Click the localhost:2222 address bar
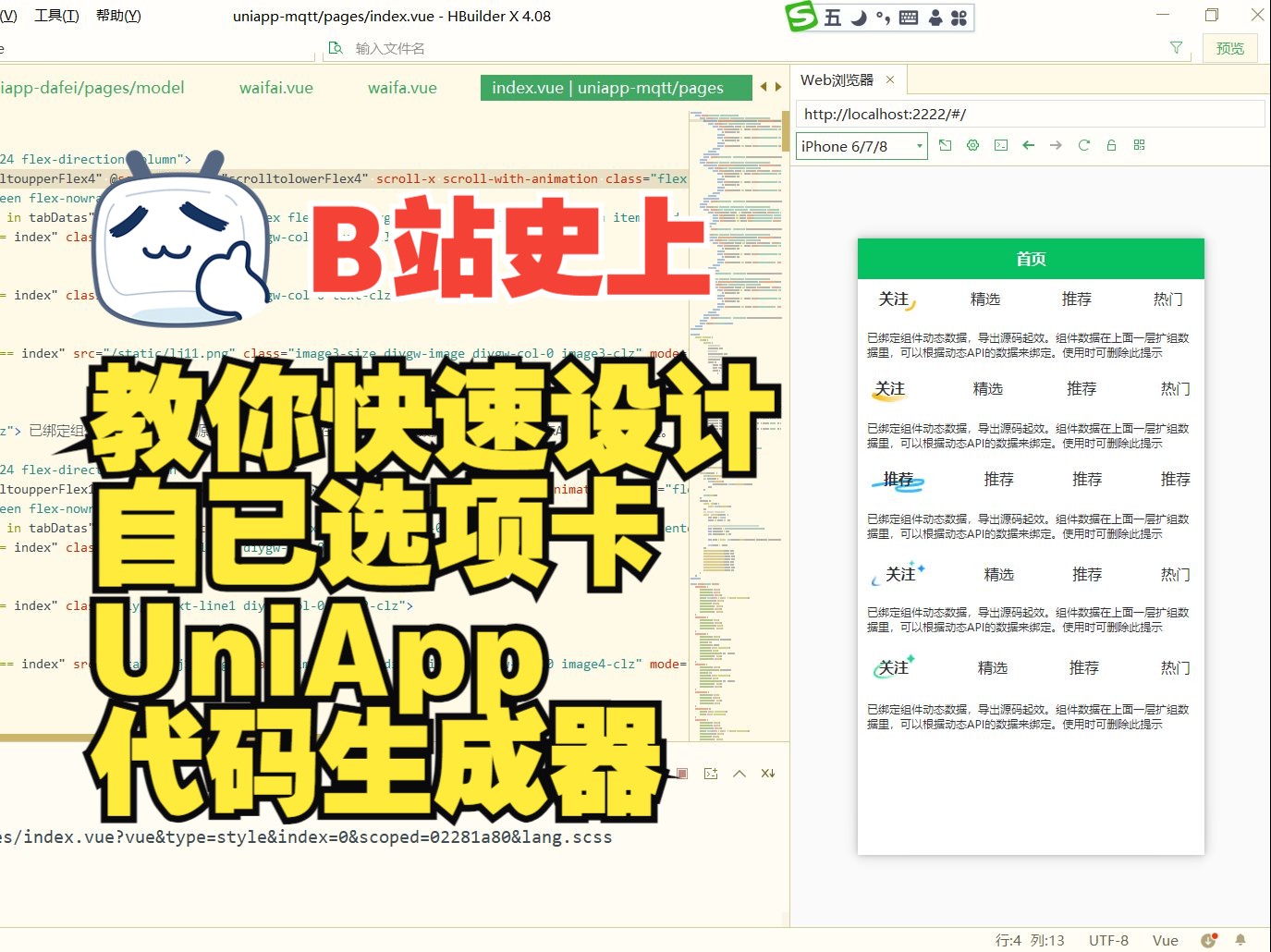The width and height of the screenshot is (1271, 952). pos(924,113)
